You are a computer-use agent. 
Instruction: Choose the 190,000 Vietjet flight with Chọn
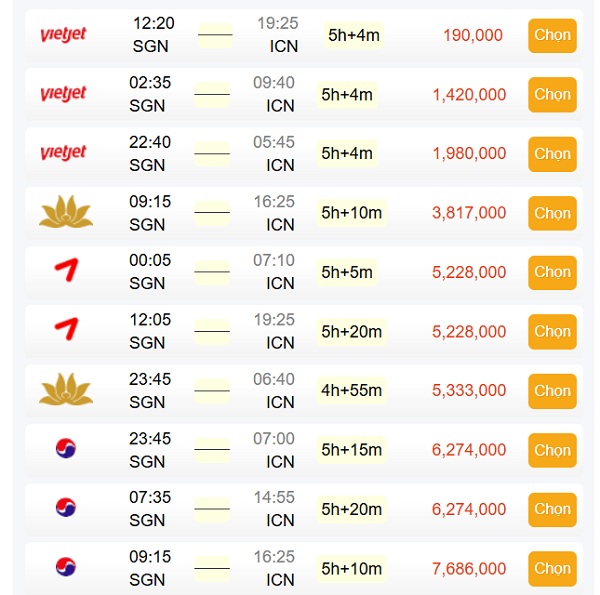click(x=552, y=36)
